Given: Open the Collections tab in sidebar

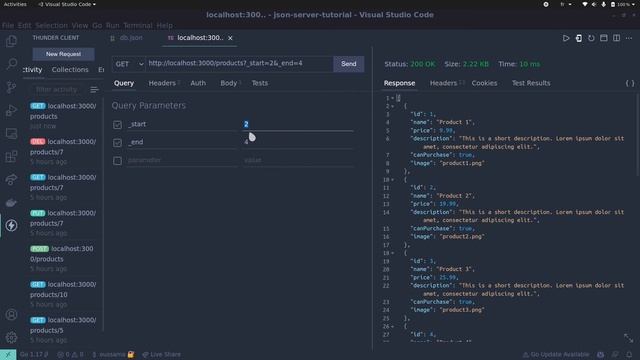Looking at the screenshot, I should click(70, 70).
